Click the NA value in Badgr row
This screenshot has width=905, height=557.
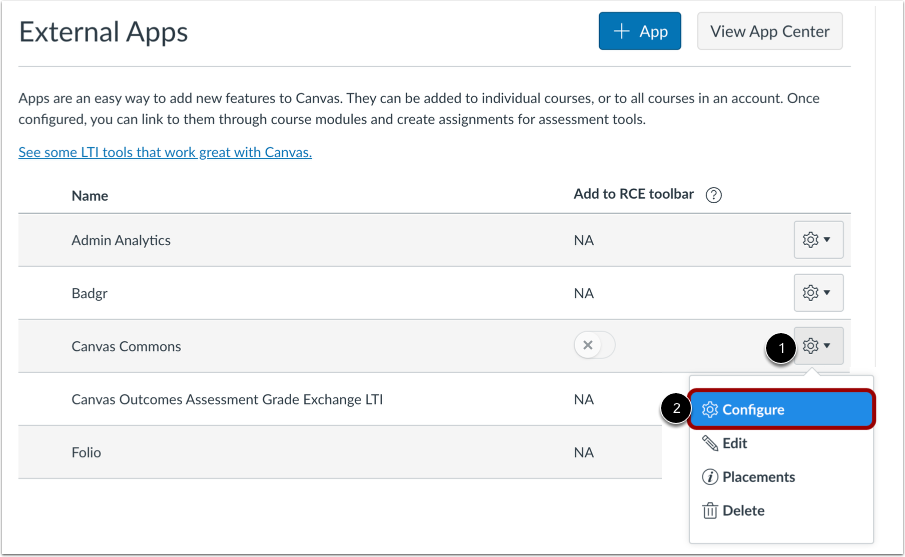click(x=584, y=293)
